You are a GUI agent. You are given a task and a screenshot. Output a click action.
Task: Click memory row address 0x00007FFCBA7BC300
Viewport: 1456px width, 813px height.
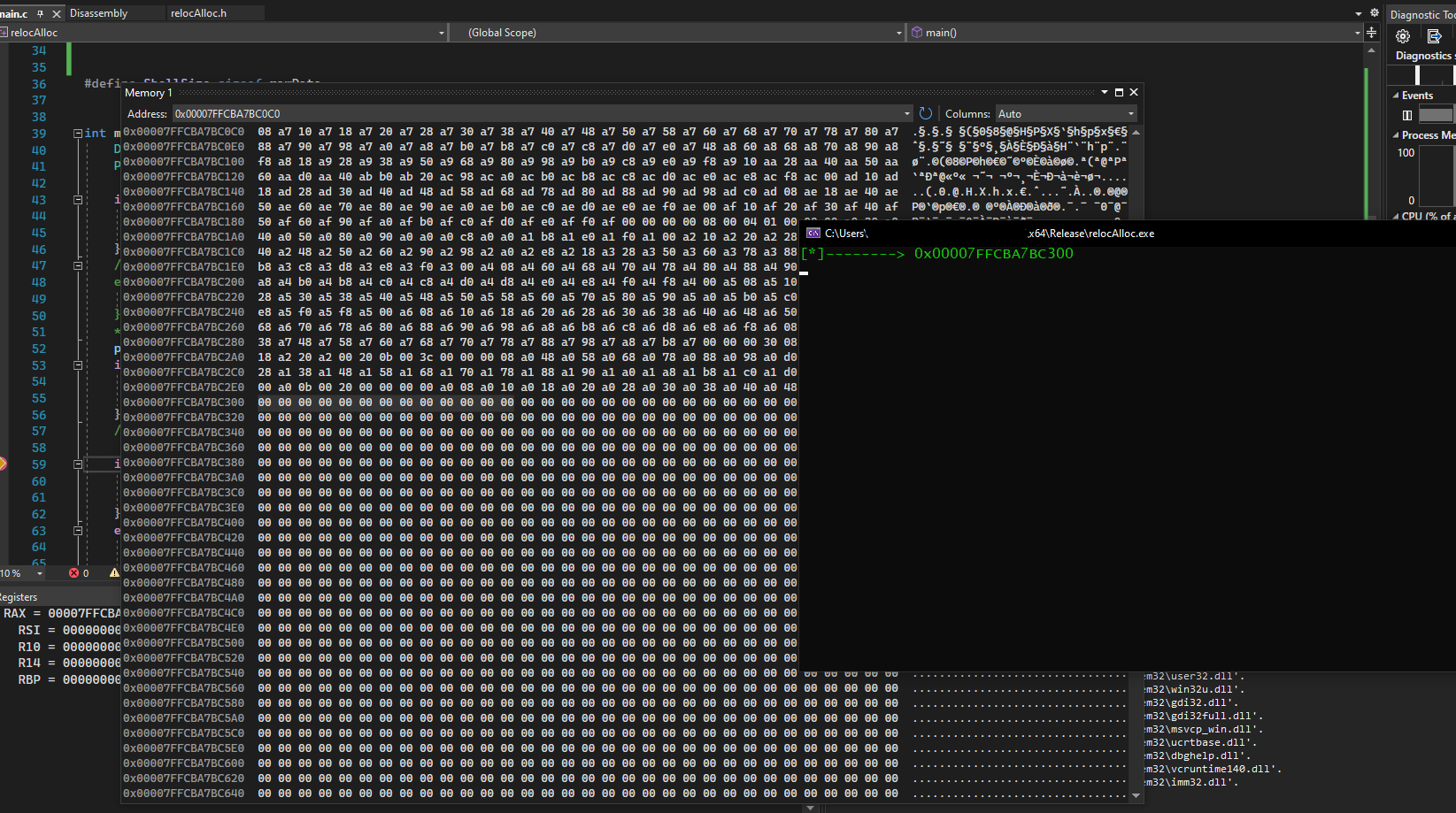click(183, 402)
